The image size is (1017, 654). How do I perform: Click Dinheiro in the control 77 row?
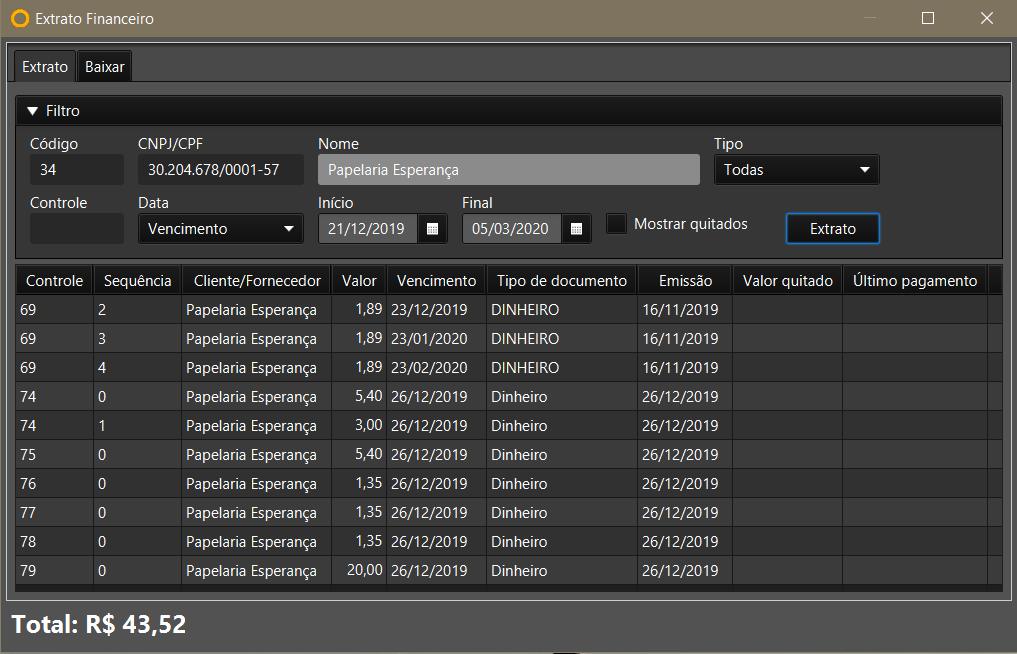point(519,513)
